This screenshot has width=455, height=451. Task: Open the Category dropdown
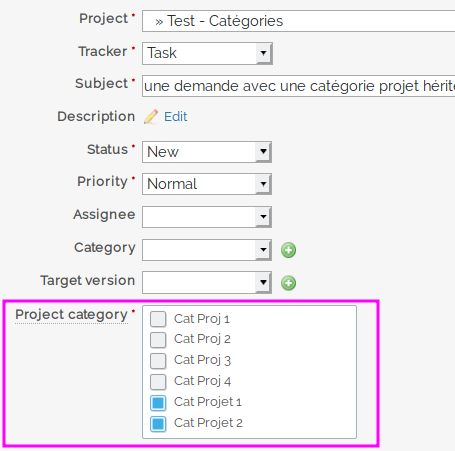click(x=207, y=250)
